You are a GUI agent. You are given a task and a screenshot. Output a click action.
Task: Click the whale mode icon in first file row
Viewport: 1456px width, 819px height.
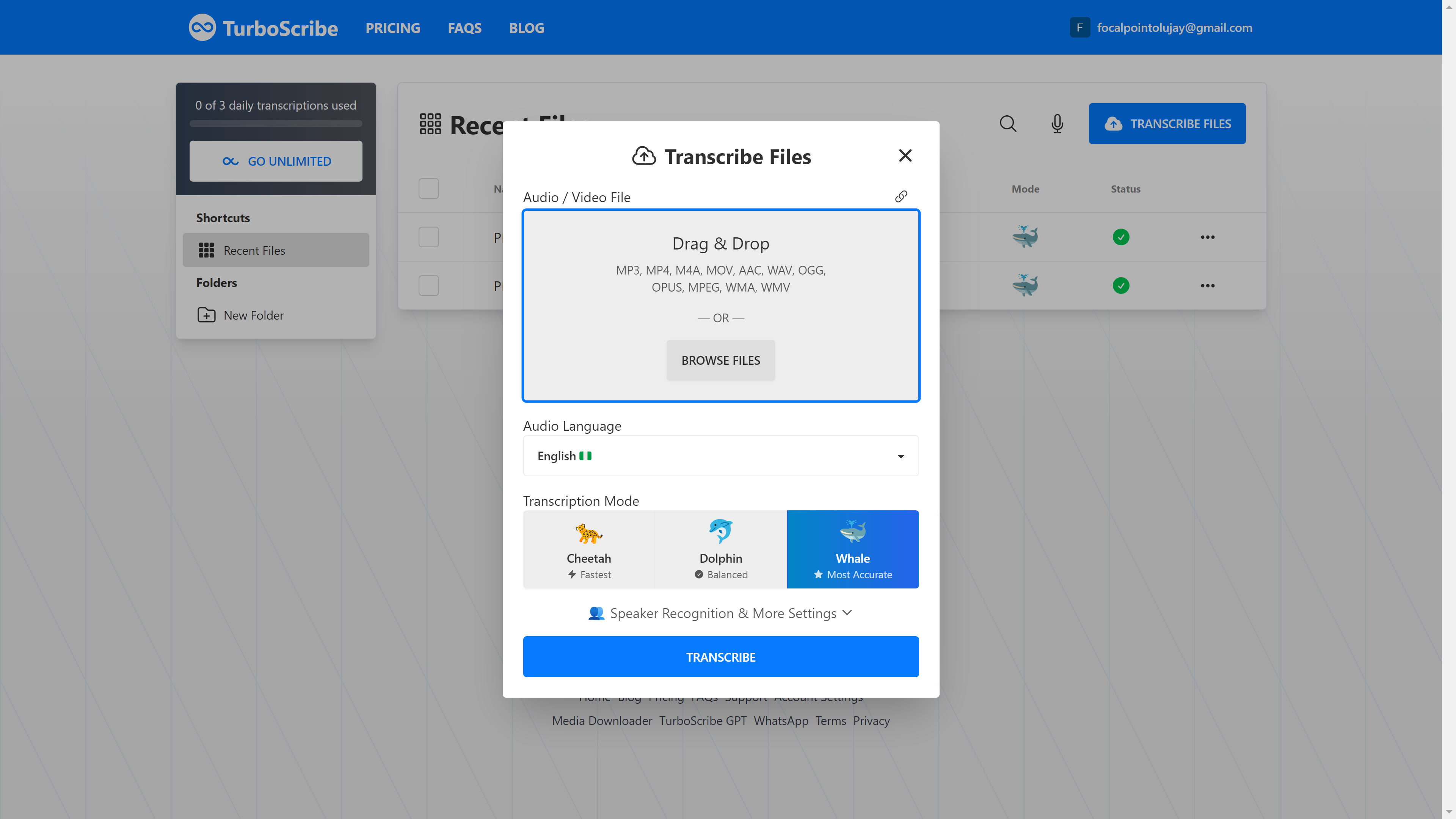(x=1025, y=236)
